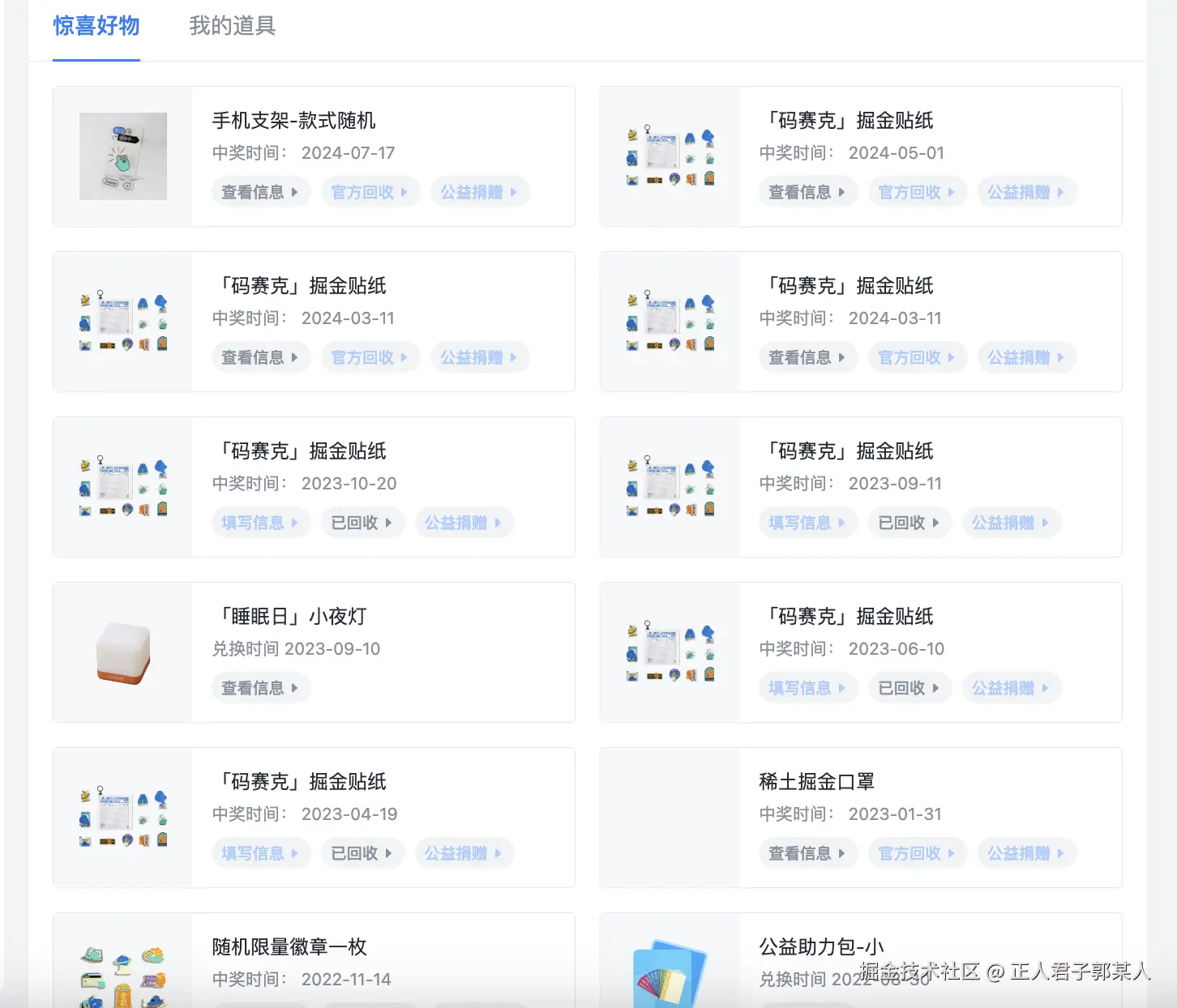Open 查看信息 for 稀土掘金口罩
This screenshot has width=1177, height=1008.
[807, 853]
